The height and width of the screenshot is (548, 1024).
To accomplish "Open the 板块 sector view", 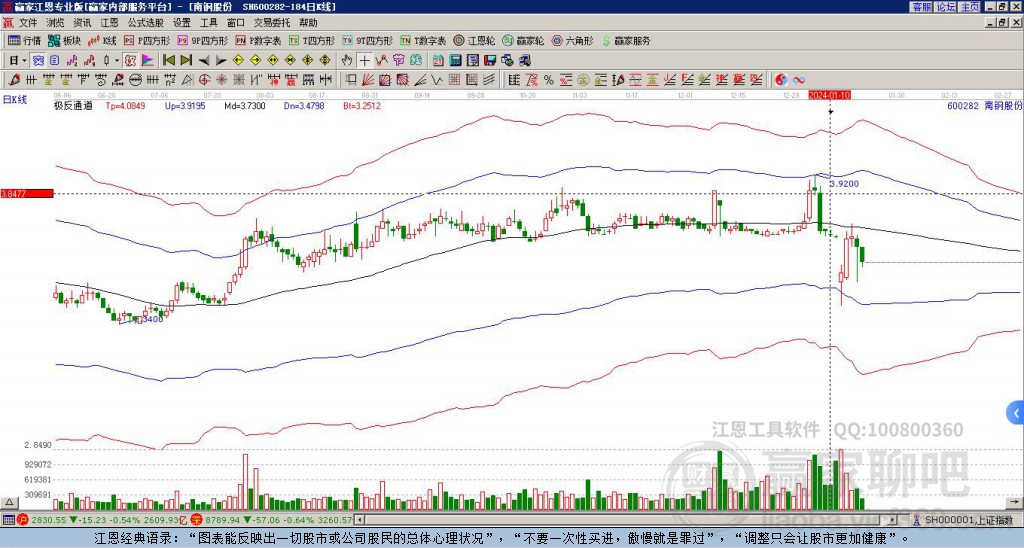I will (x=64, y=40).
